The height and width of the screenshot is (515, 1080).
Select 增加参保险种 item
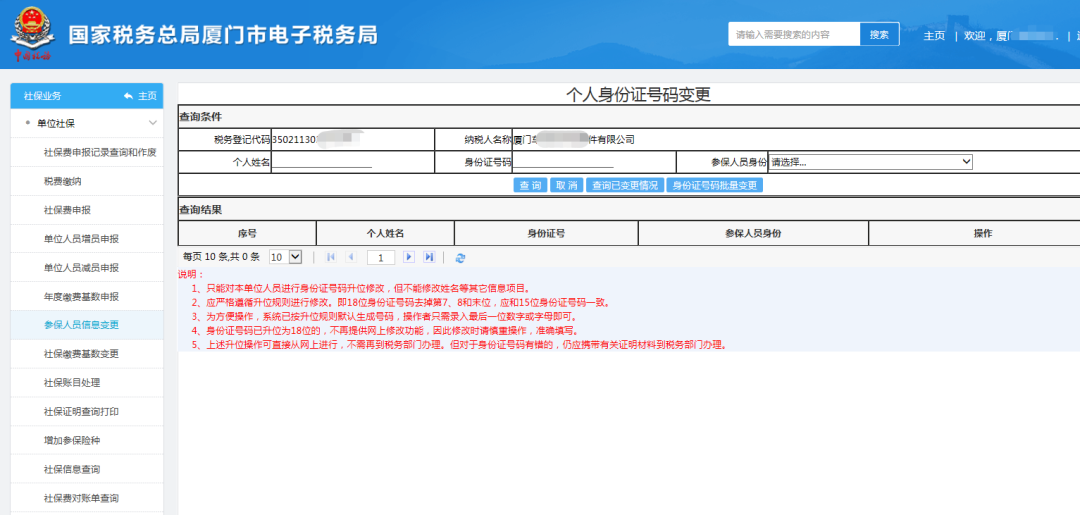[x=72, y=441]
